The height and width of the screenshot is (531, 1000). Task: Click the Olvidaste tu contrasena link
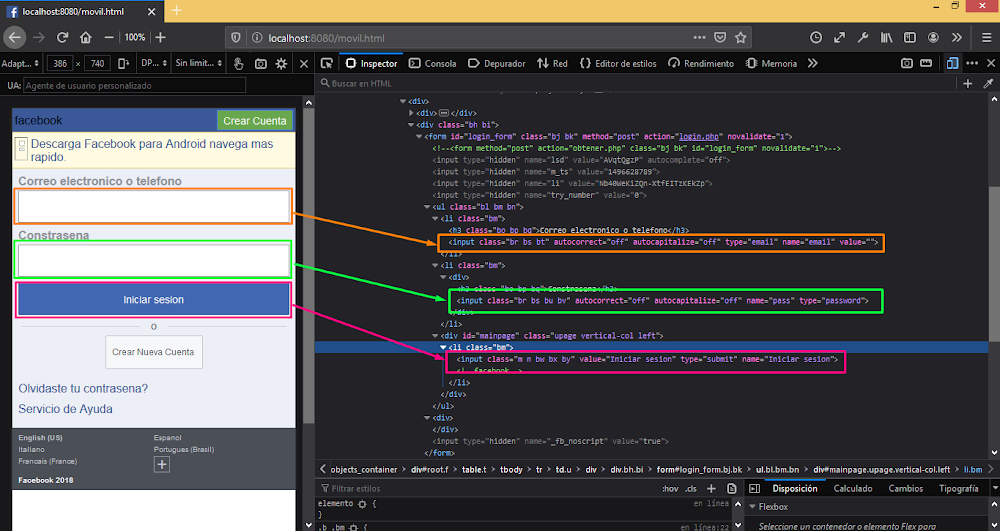click(83, 388)
